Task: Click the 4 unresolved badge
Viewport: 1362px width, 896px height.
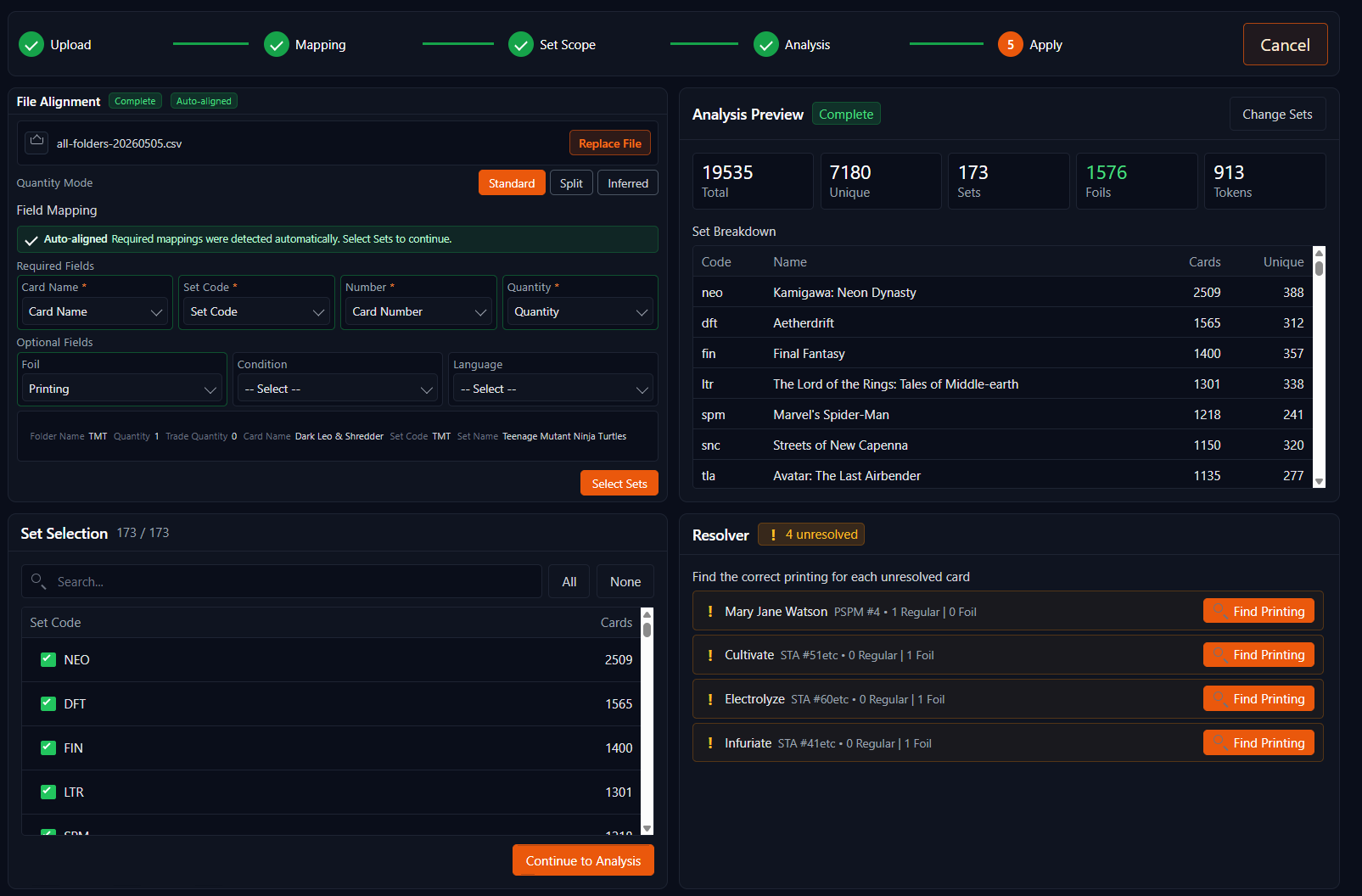Action: (810, 535)
